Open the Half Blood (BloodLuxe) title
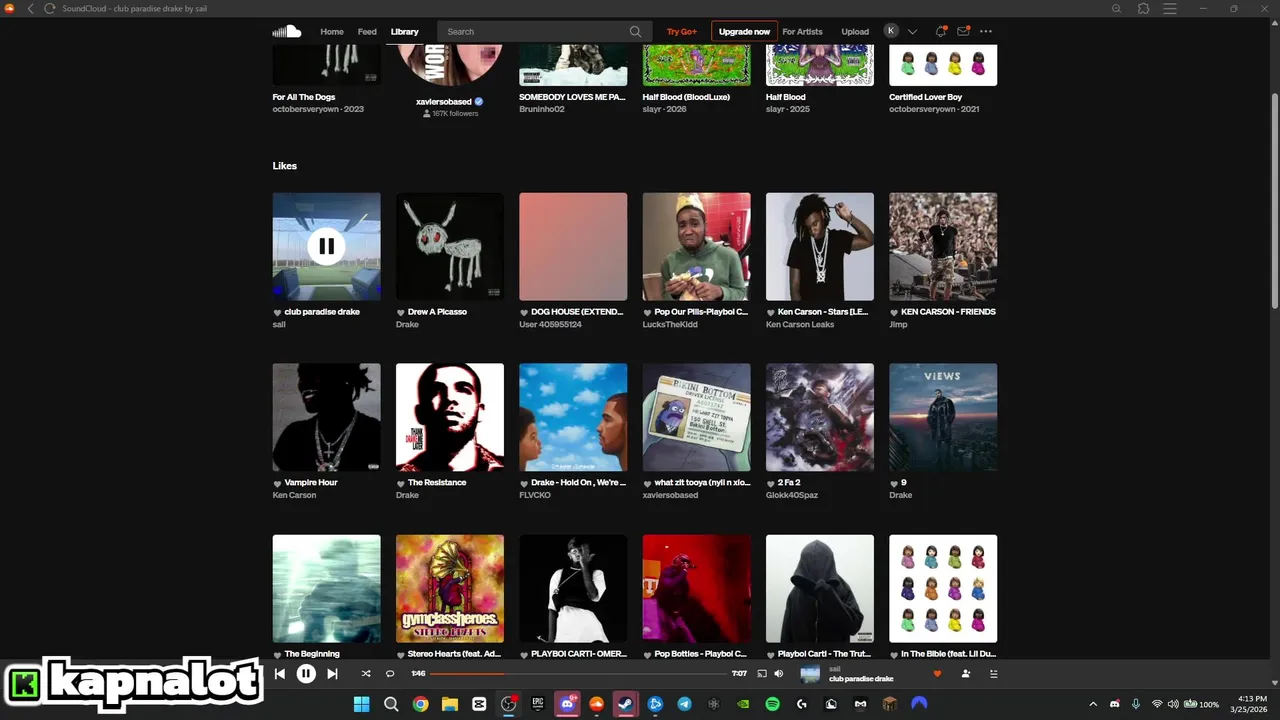This screenshot has width=1280, height=720. tap(686, 97)
